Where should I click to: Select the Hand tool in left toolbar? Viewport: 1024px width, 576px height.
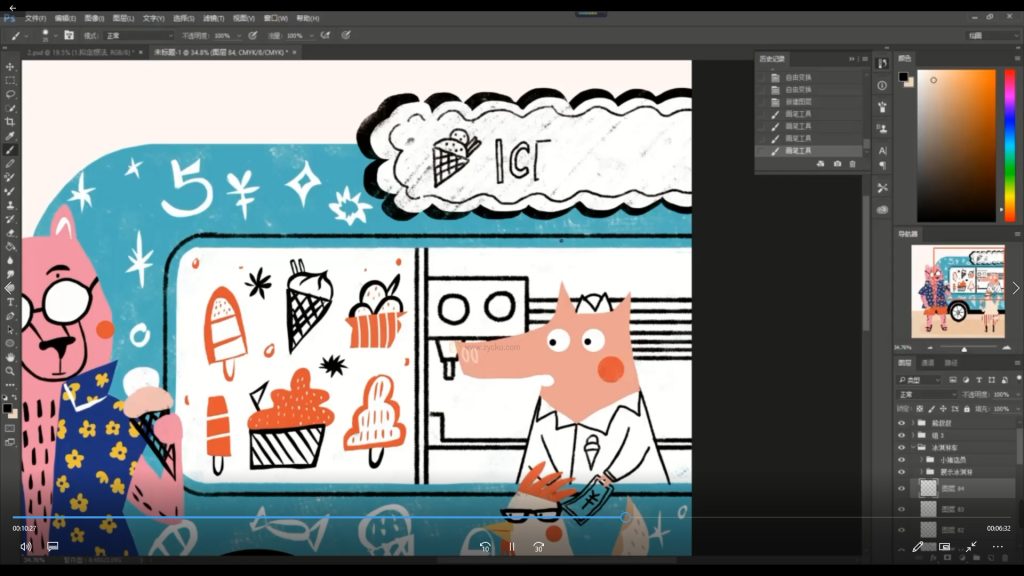pos(10,356)
